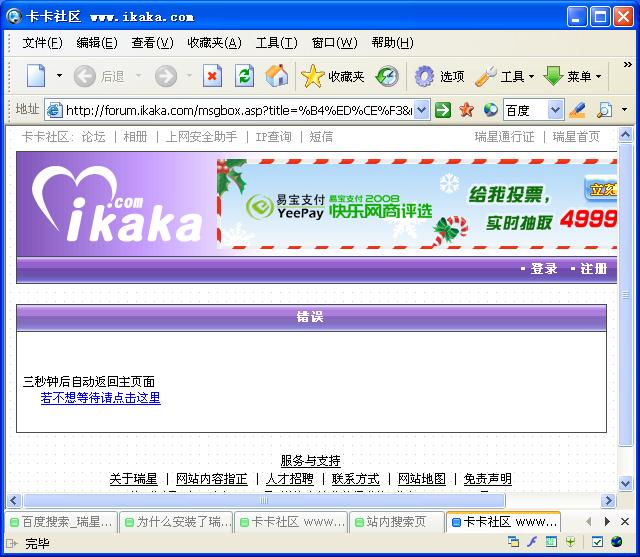Click the IP查询 link

pyautogui.click(x=273, y=137)
